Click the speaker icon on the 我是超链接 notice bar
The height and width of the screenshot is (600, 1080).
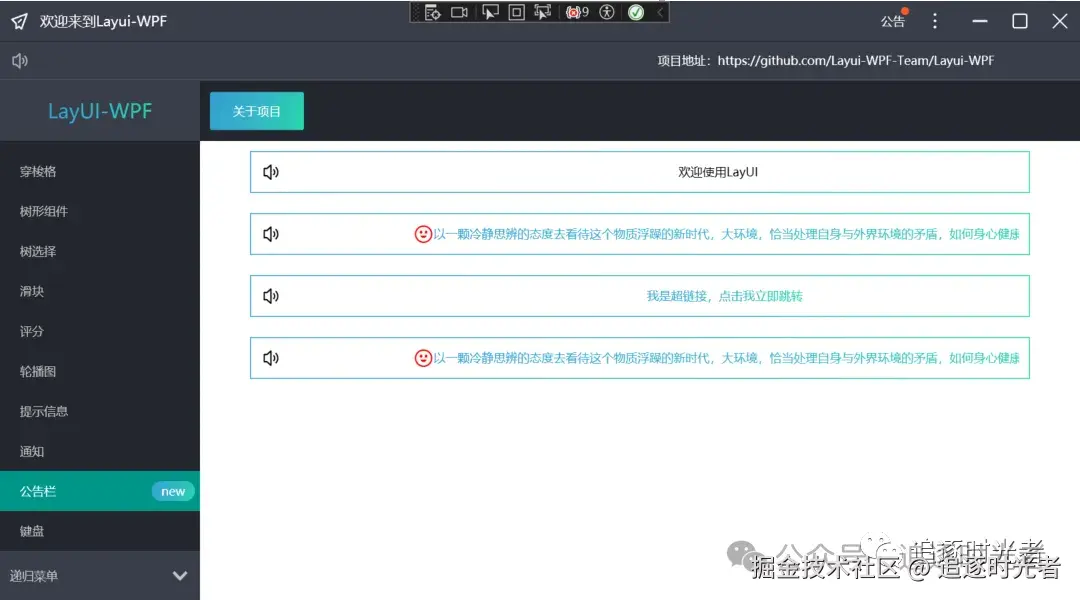coord(270,295)
